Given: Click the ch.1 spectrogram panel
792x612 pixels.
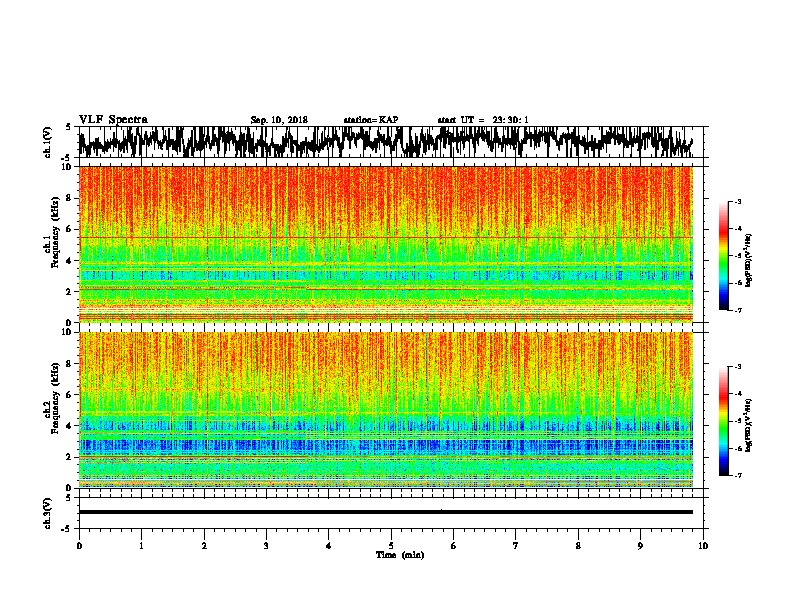Looking at the screenshot, I should 386,244.
